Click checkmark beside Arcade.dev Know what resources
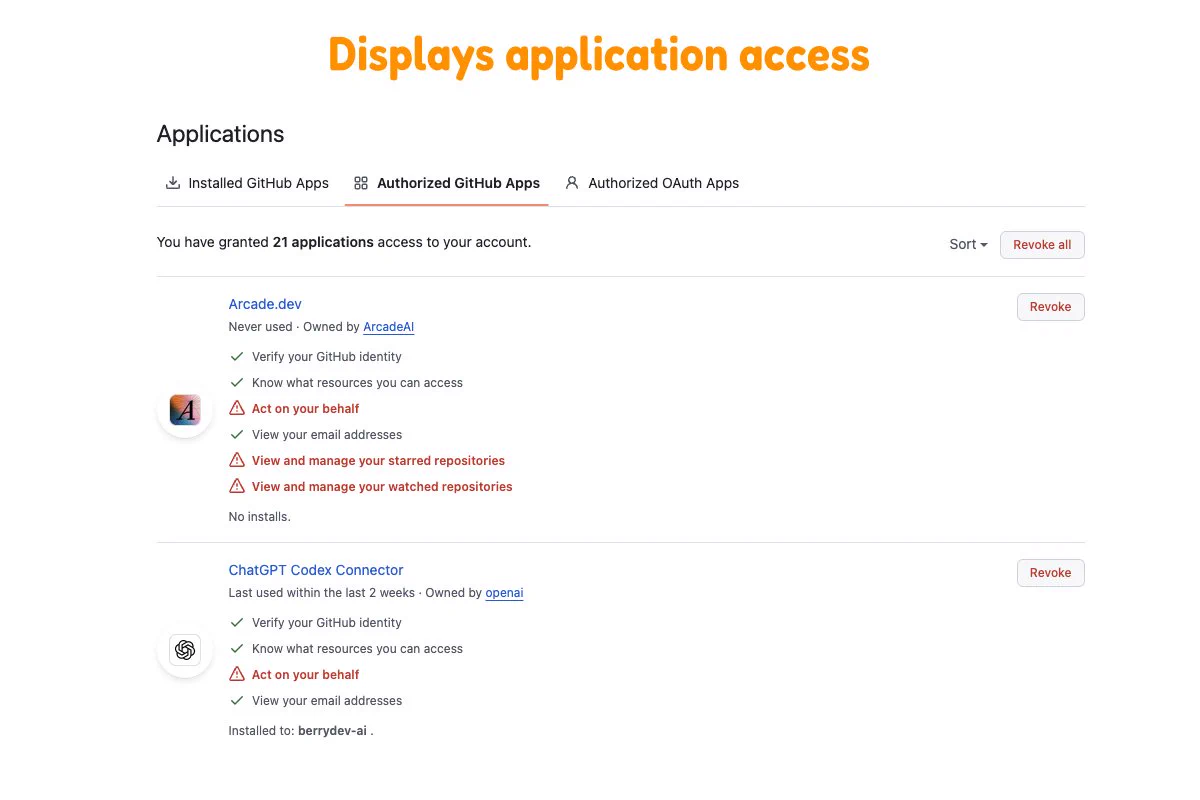Image resolution: width=1200 pixels, height=800 pixels. [x=237, y=382]
